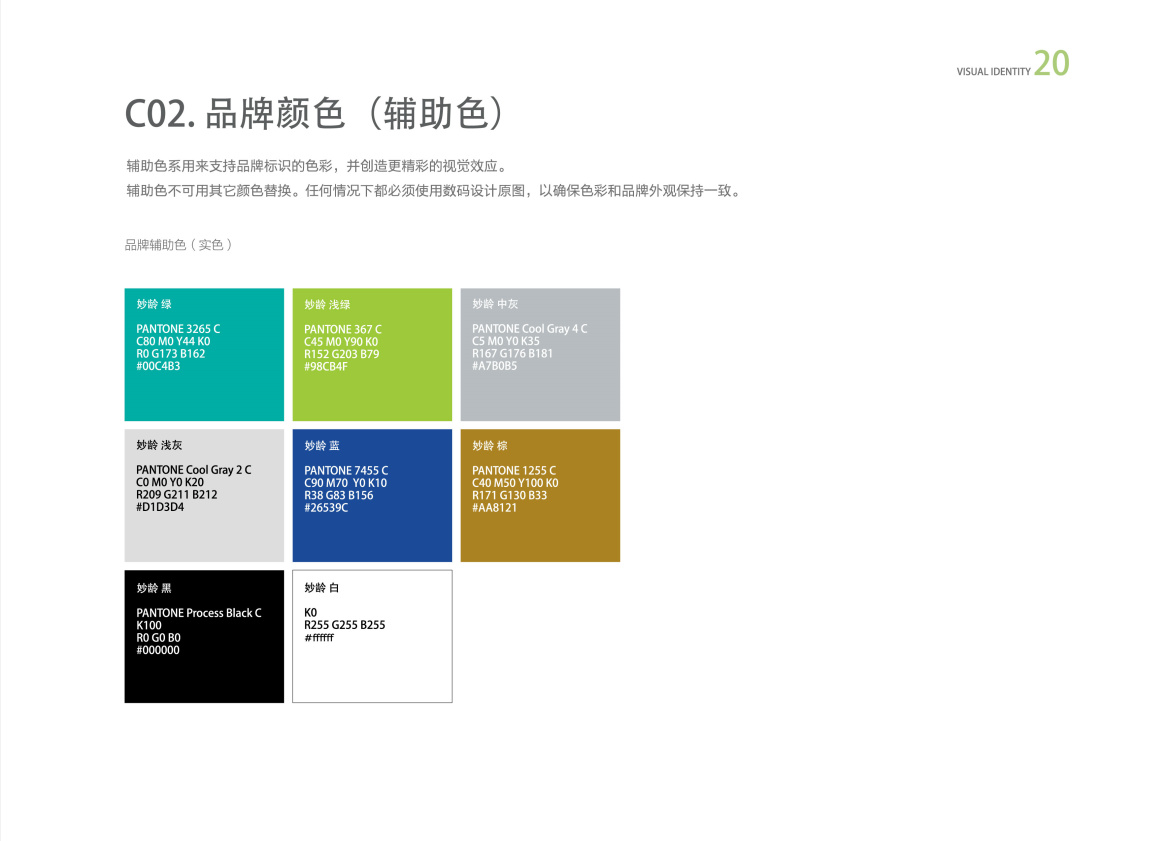Click the hex value #98CB4F
The height and width of the screenshot is (841, 1170).
tap(326, 366)
